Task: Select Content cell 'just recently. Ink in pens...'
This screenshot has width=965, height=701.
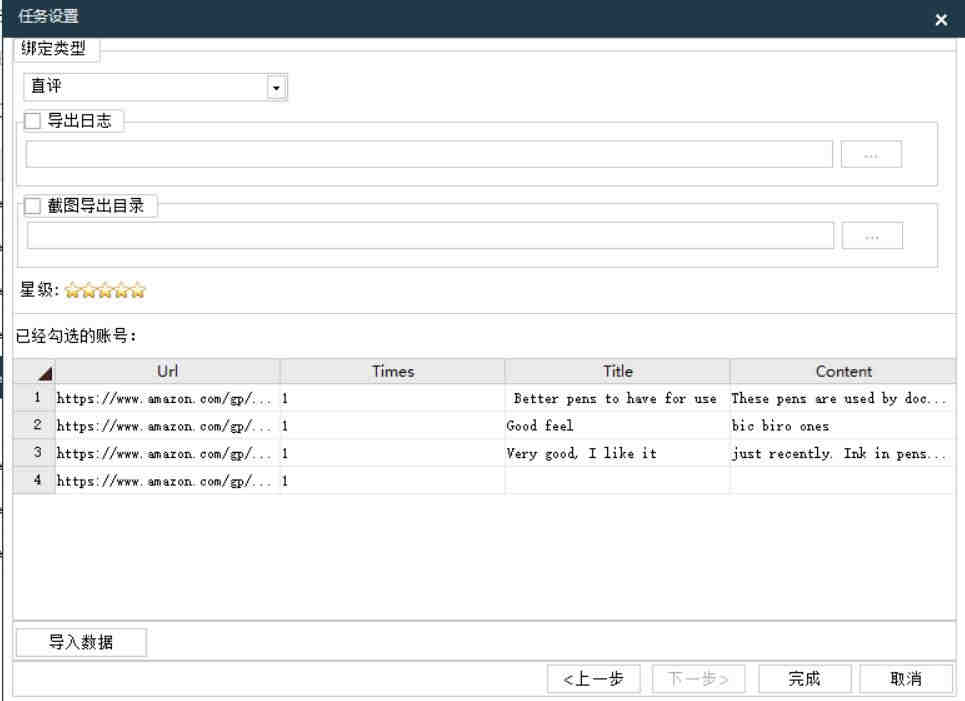Action: tap(843, 453)
